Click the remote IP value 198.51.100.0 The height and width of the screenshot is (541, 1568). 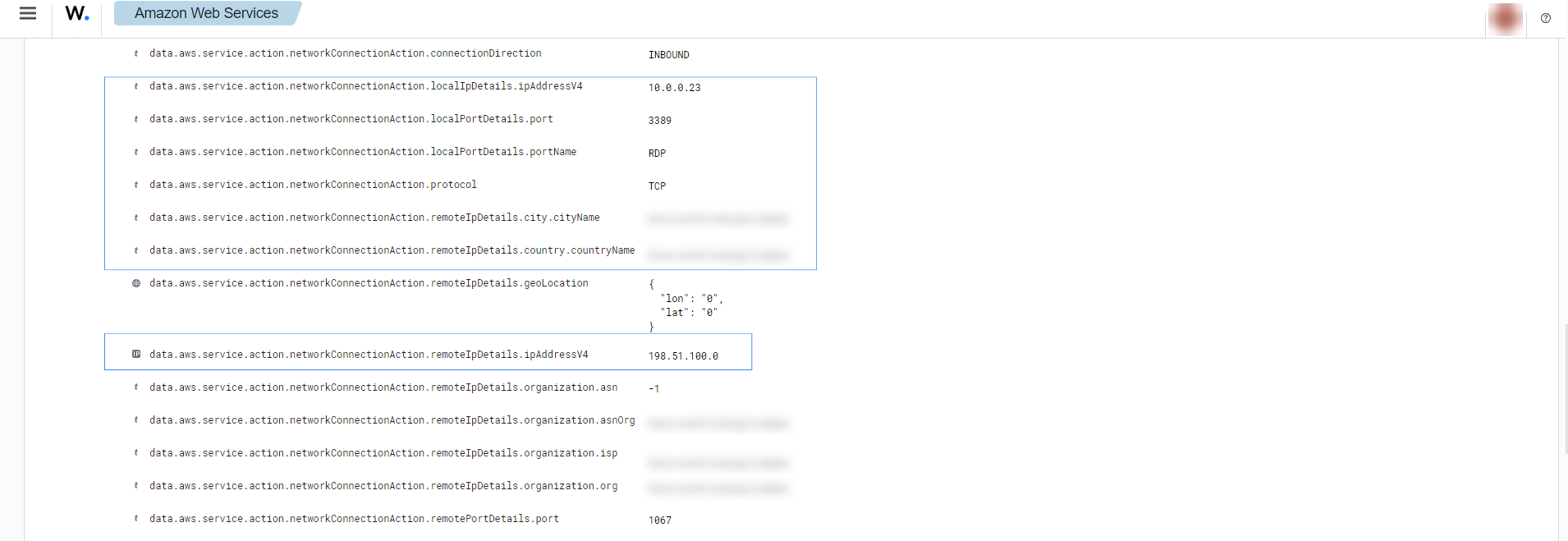683,356
